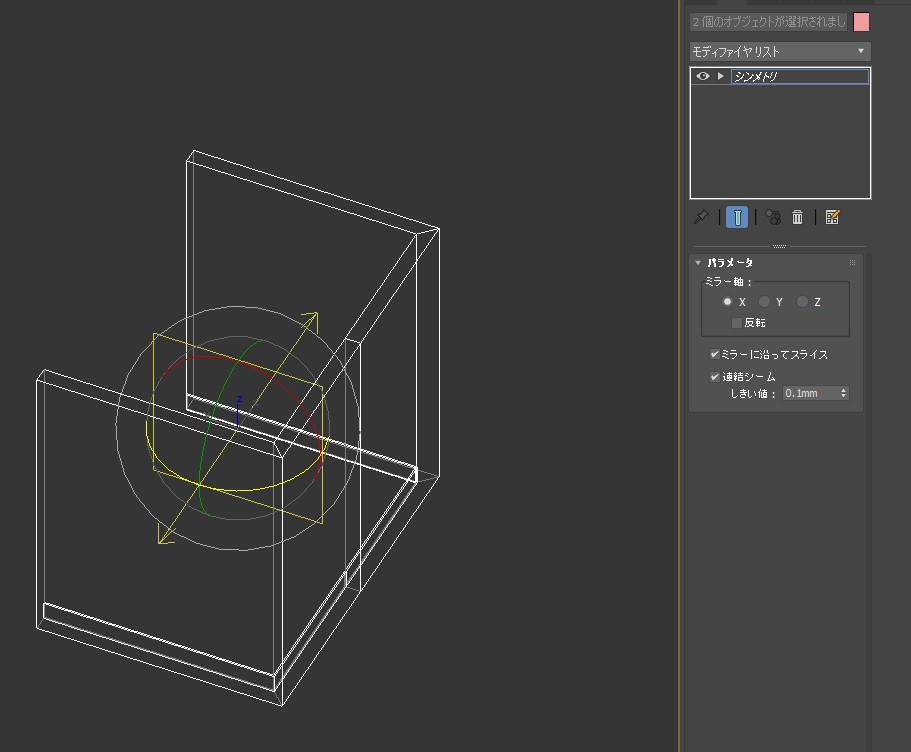911x752 pixels.
Task: Click the drag handle of パラメータ rollout
Action: 852,263
